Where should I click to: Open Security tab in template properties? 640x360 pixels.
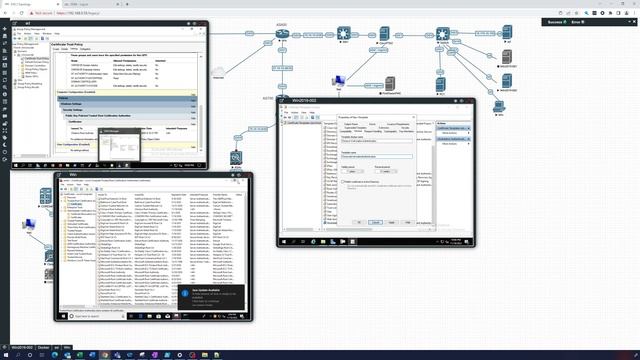pyautogui.click(x=405, y=128)
